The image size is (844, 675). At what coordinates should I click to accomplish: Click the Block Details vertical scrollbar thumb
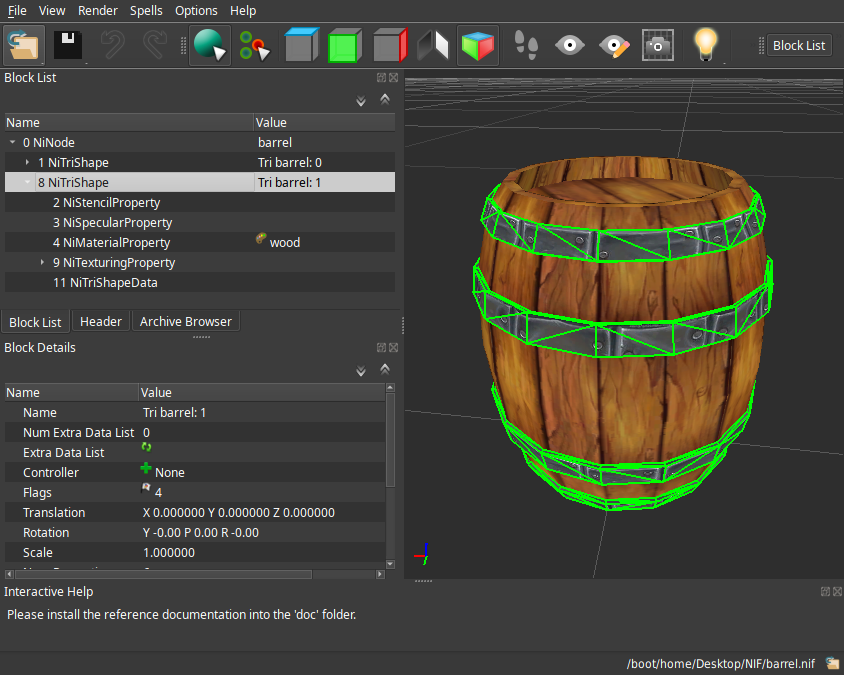click(390, 440)
